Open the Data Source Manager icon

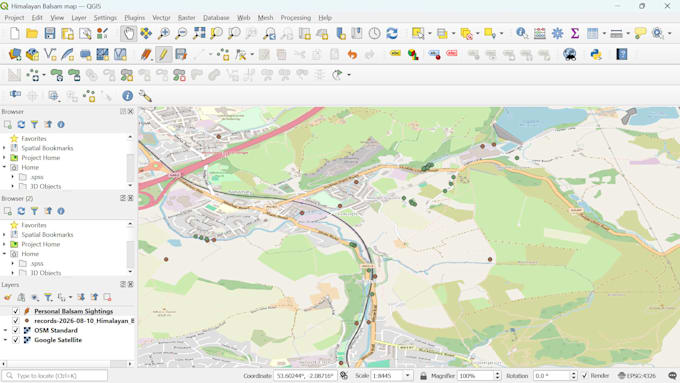coord(15,55)
